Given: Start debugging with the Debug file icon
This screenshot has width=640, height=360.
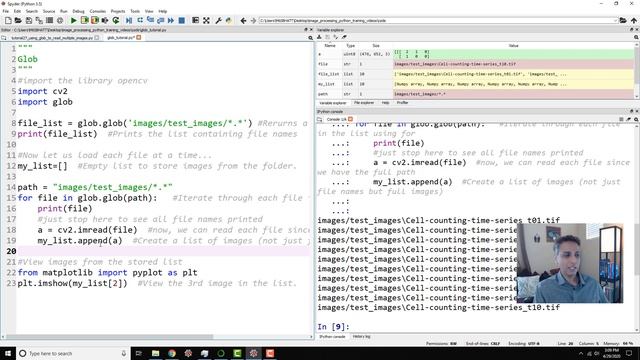Looking at the screenshot, I should coord(129,20).
